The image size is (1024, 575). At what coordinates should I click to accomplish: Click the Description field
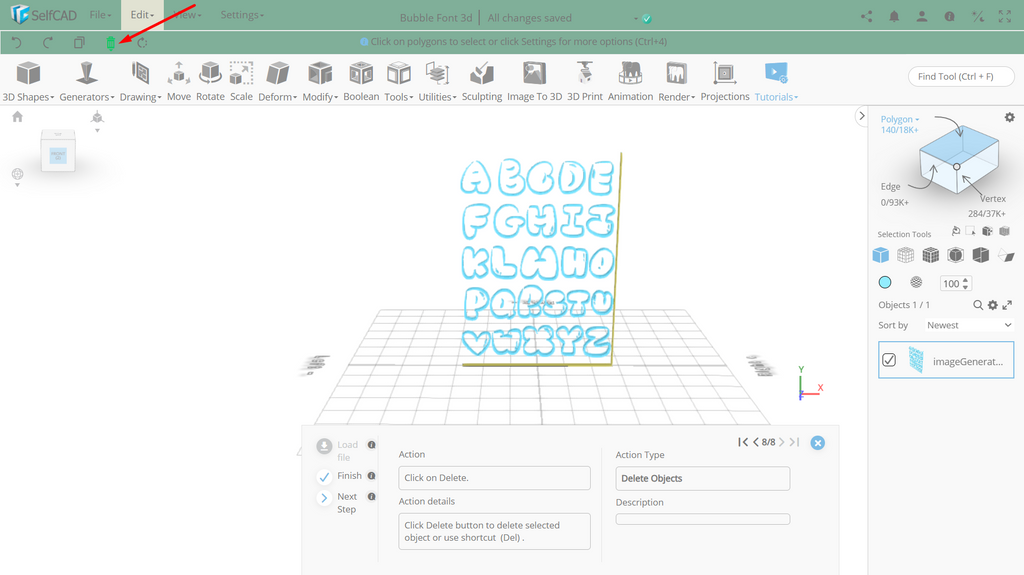[703, 519]
